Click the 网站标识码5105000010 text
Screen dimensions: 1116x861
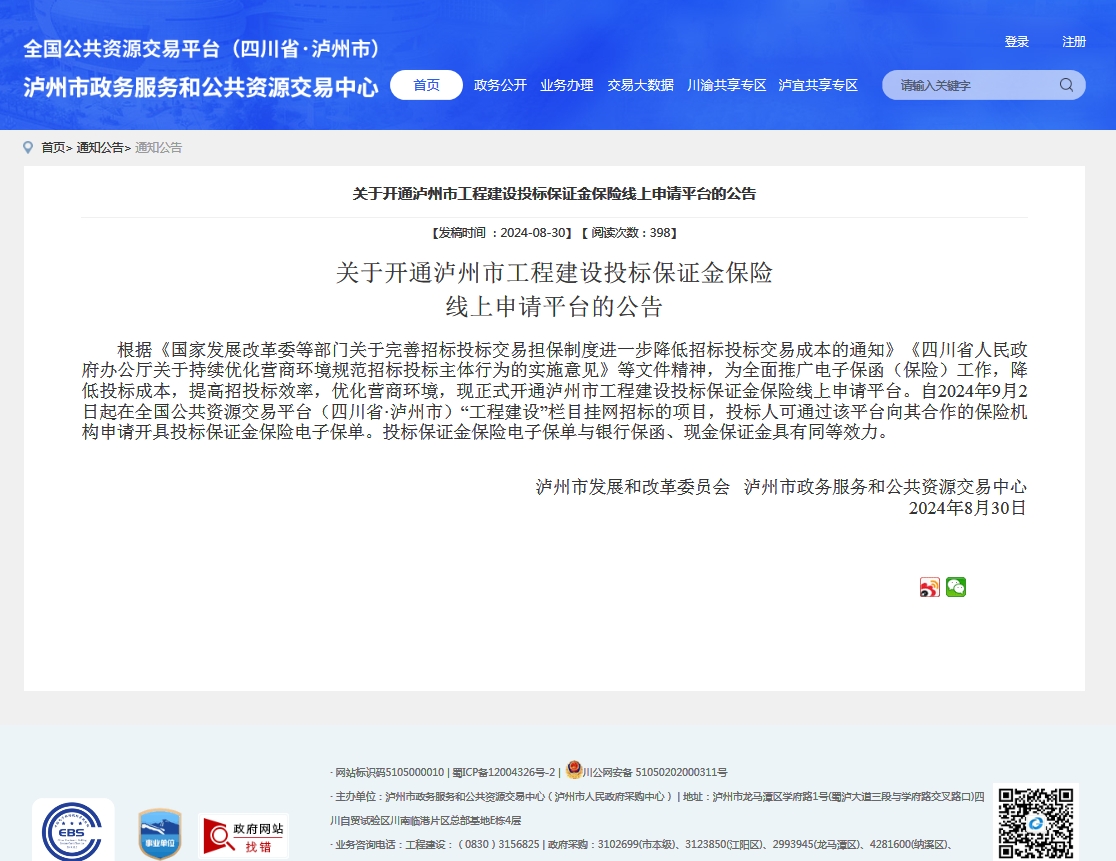click(389, 772)
